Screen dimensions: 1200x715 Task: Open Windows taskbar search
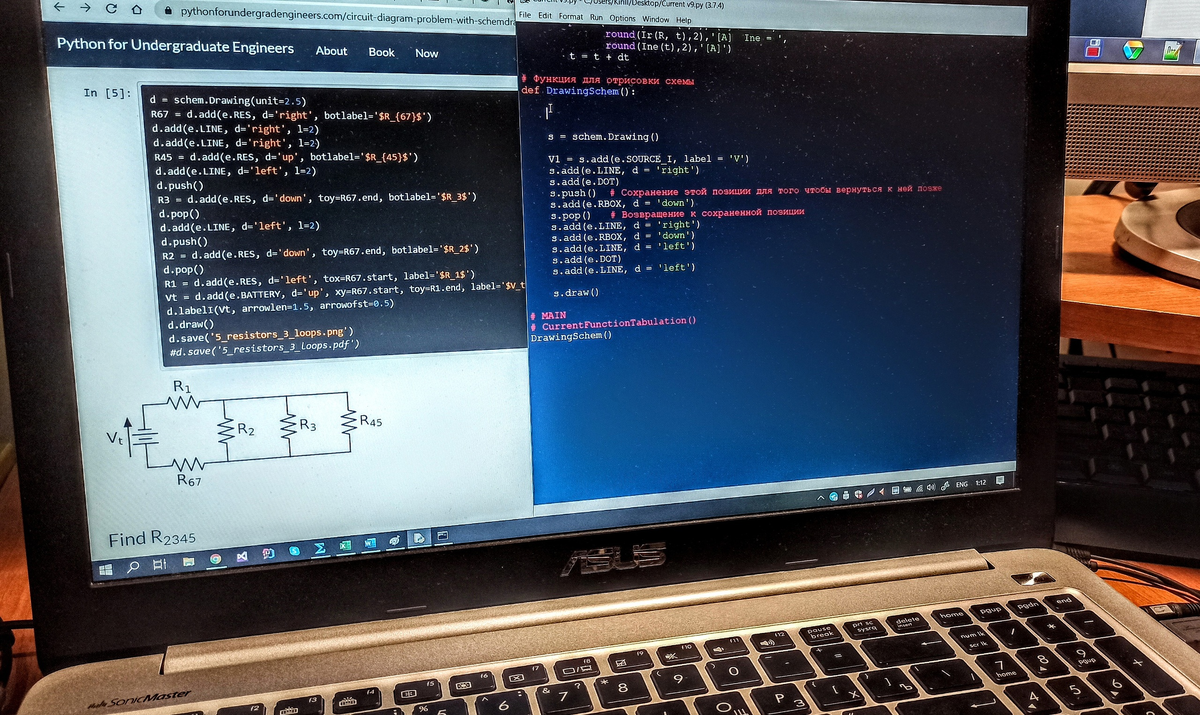click(133, 567)
